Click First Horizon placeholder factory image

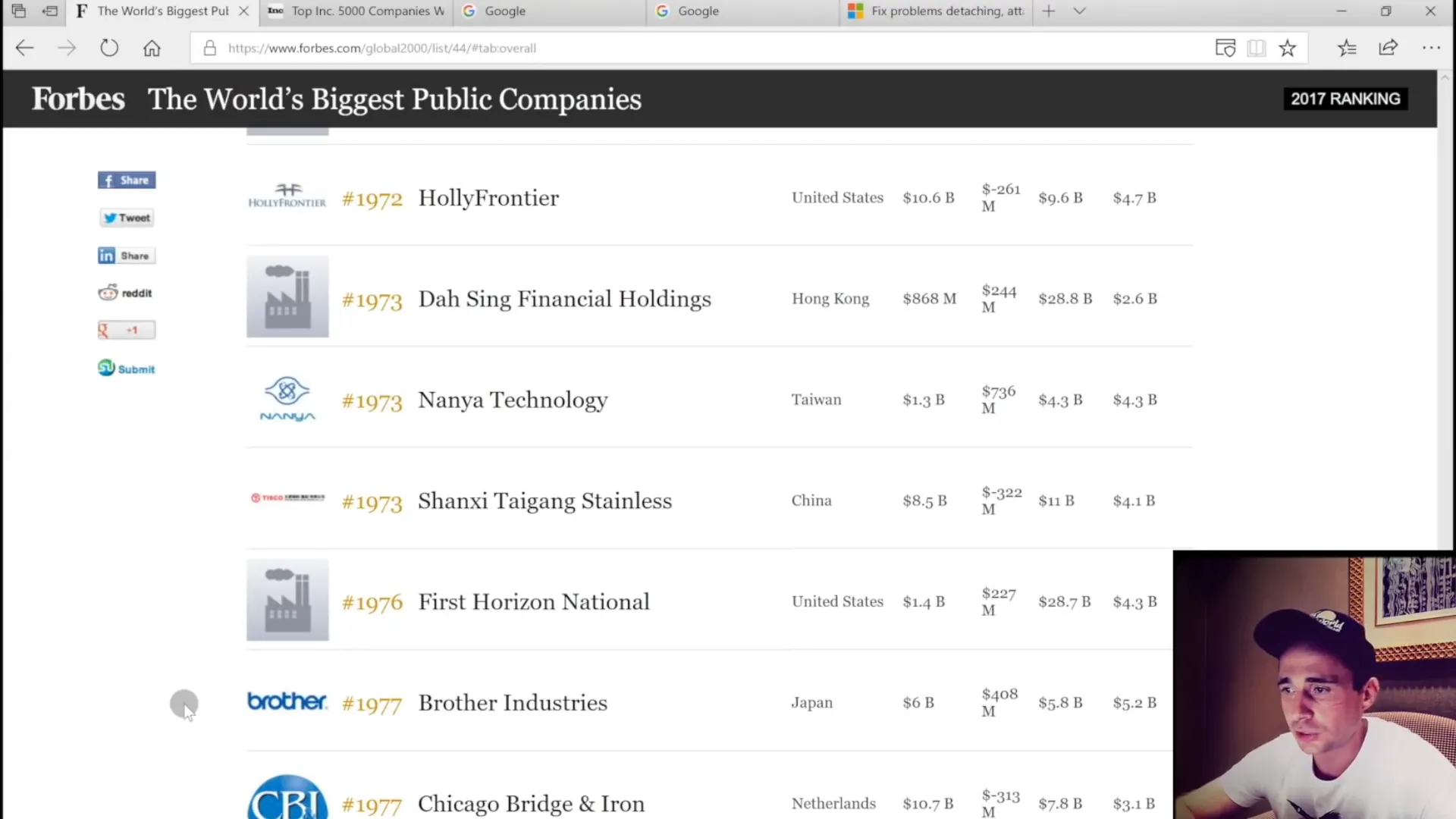coord(287,600)
